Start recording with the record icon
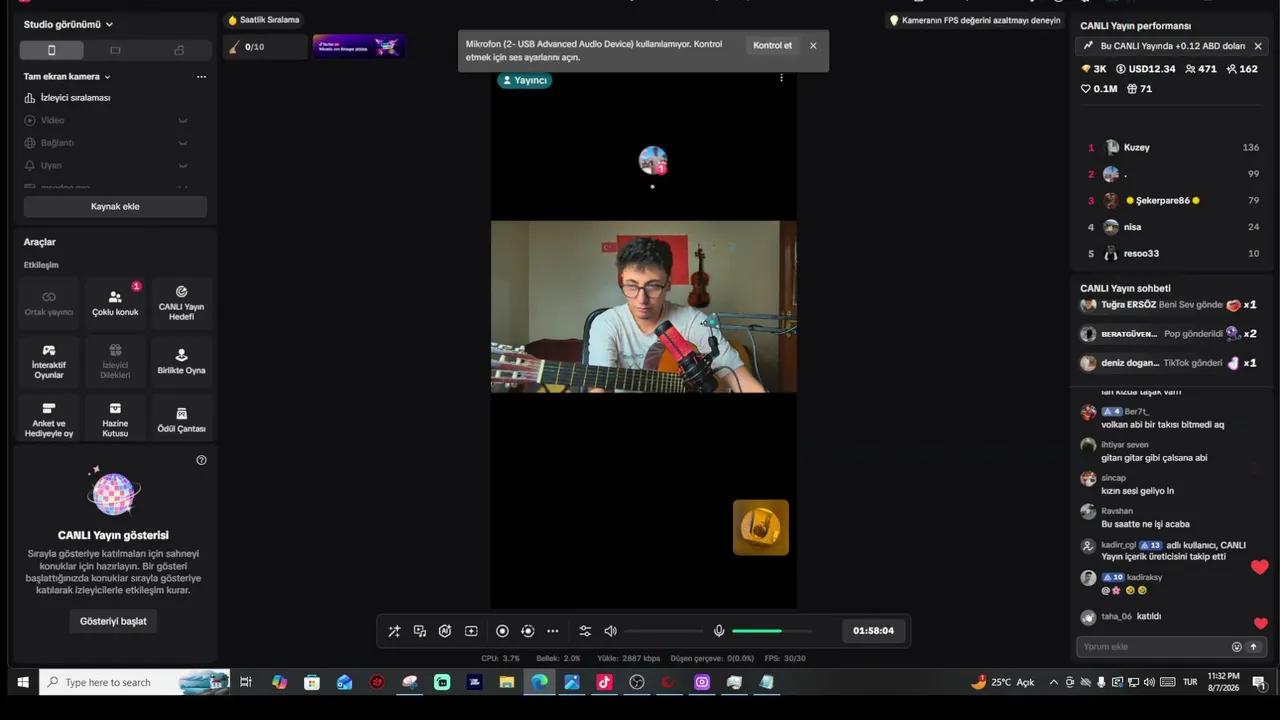This screenshot has height=720, width=1280. (x=502, y=631)
